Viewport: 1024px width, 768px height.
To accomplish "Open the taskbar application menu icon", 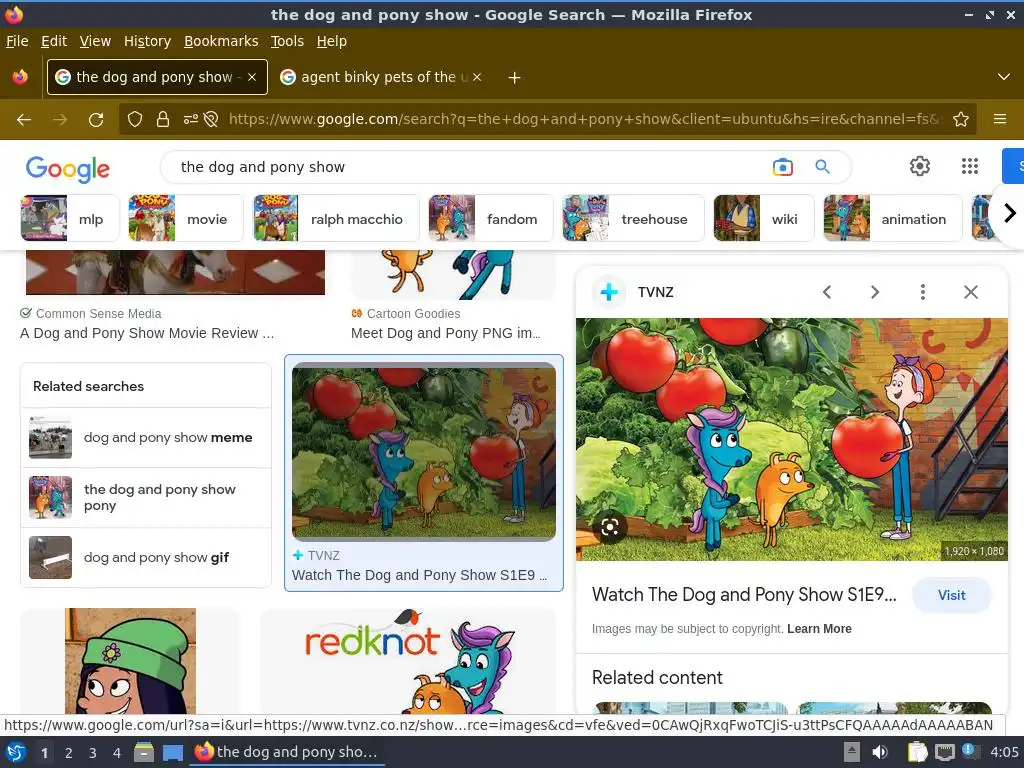I will click(x=16, y=753).
